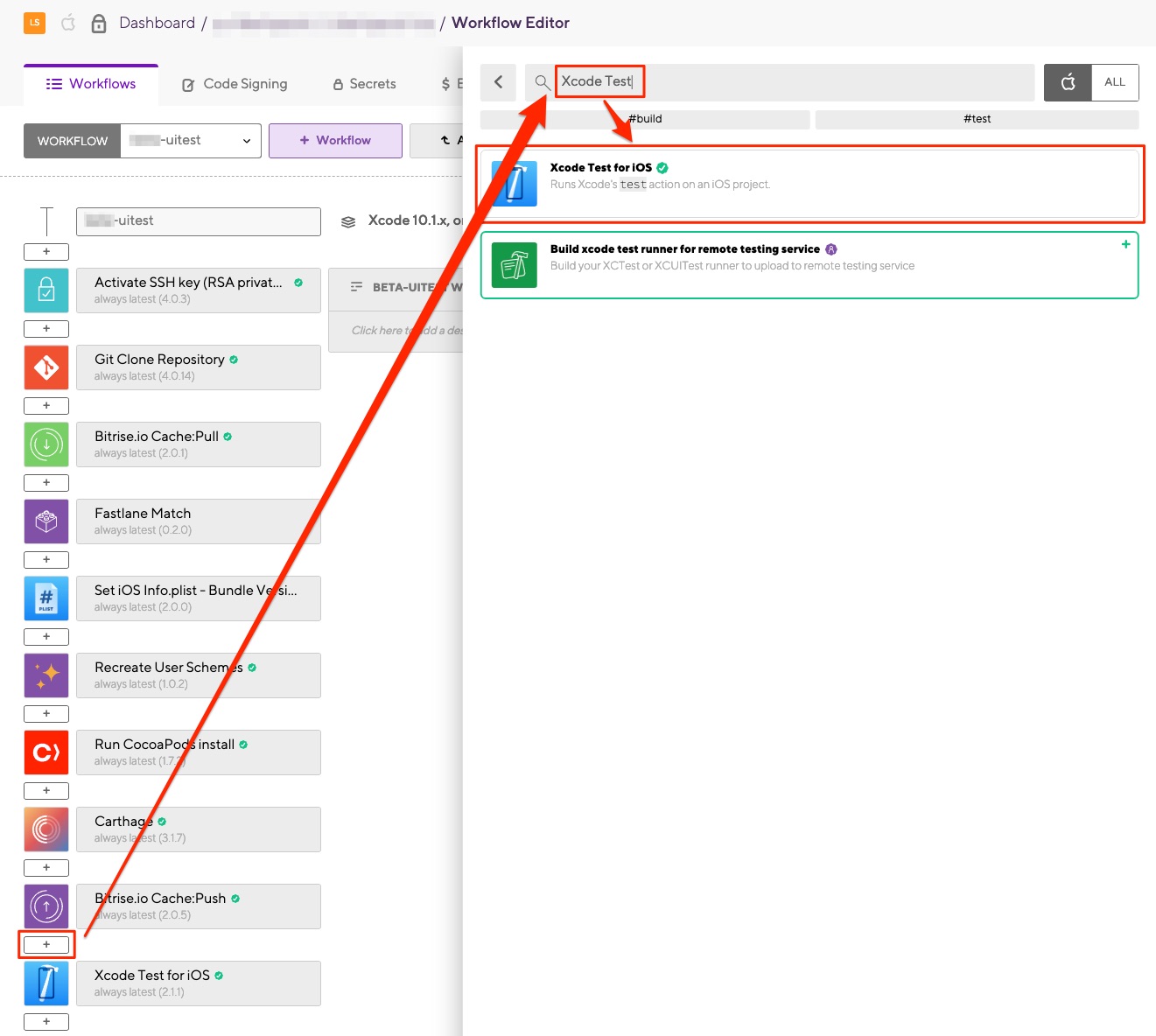Viewport: 1156px width, 1036px height.
Task: Click the Run CocoaPods install icon
Action: pyautogui.click(x=46, y=752)
